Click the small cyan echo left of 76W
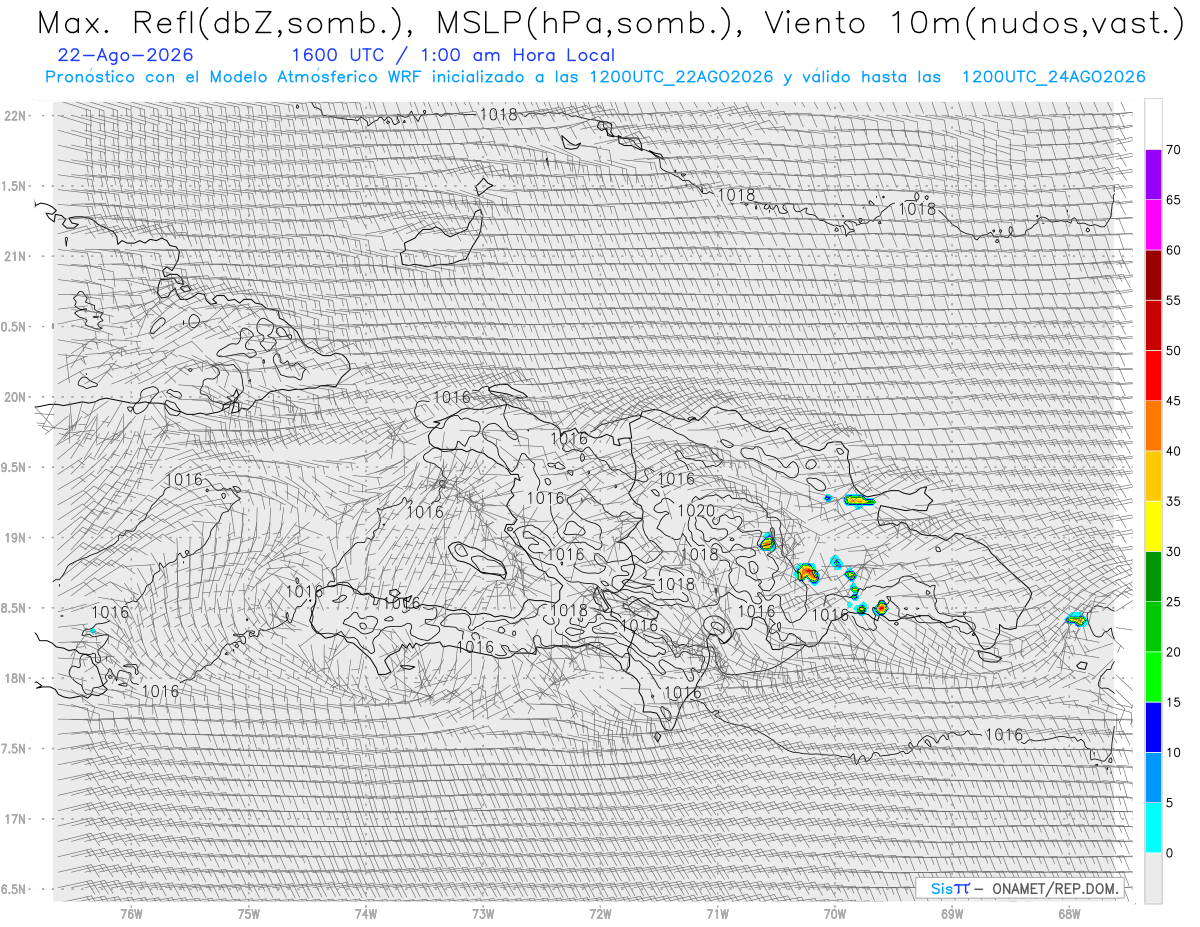The image size is (1200, 927). point(93,630)
